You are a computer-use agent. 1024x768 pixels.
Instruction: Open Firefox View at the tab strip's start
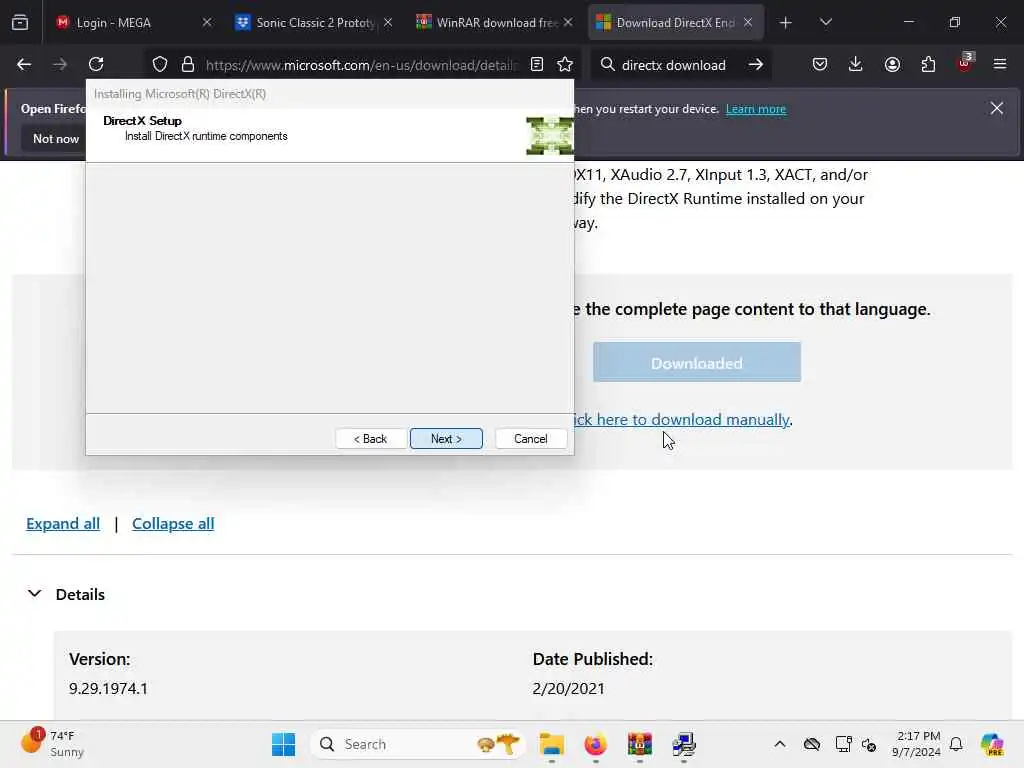click(x=20, y=22)
